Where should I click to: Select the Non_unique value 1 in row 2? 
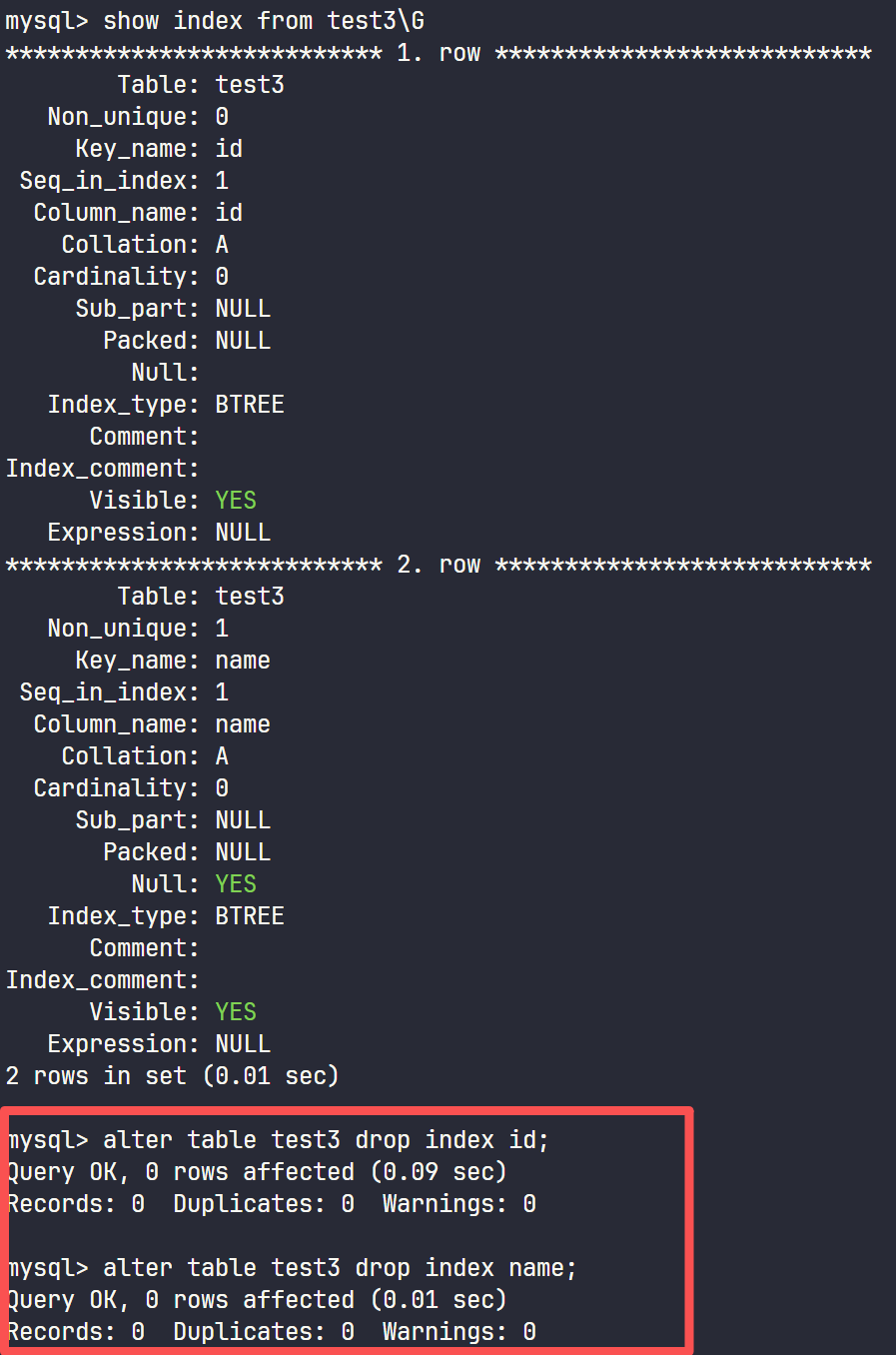(222, 629)
